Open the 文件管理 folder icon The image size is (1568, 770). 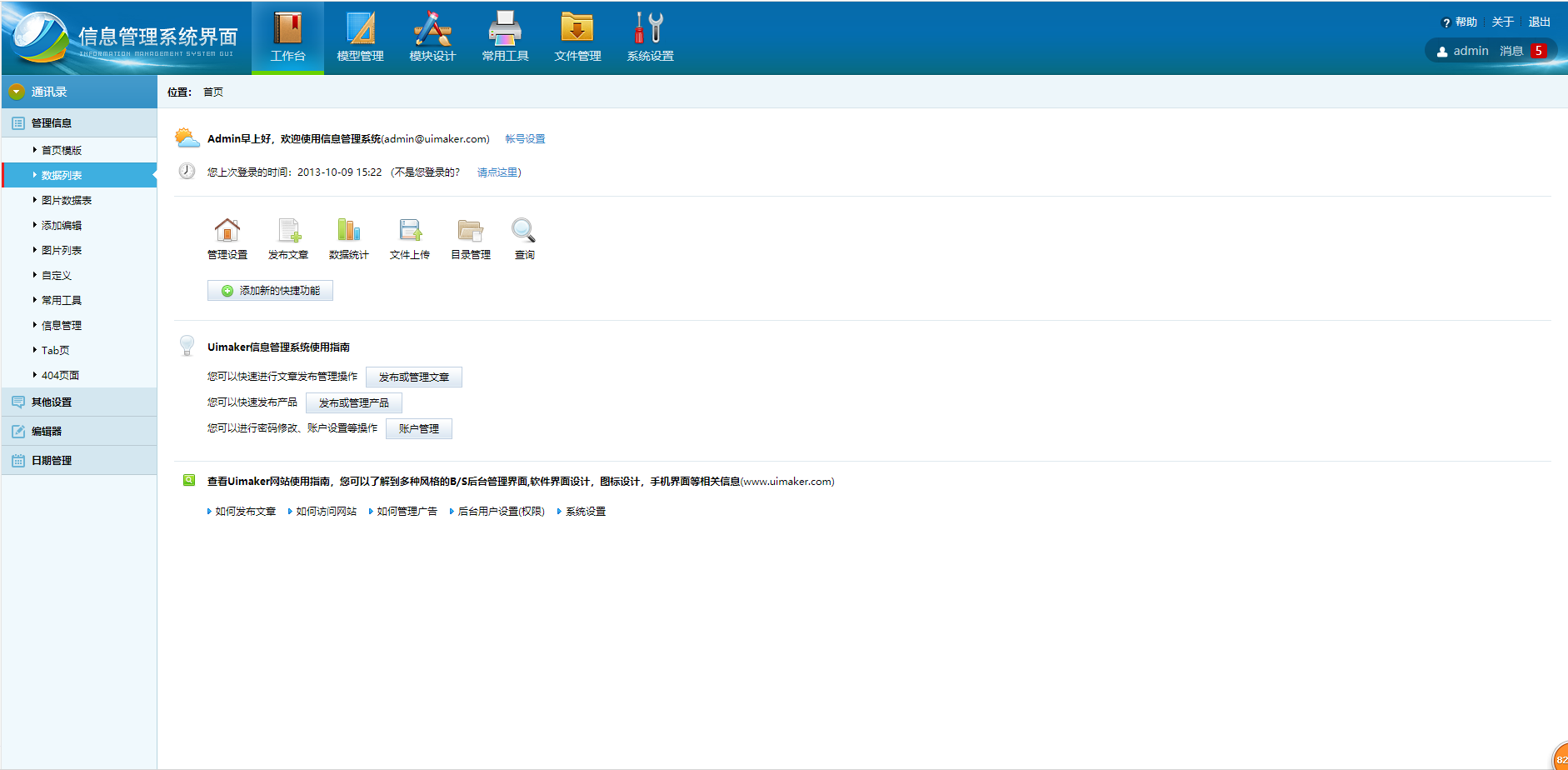pyautogui.click(x=577, y=27)
